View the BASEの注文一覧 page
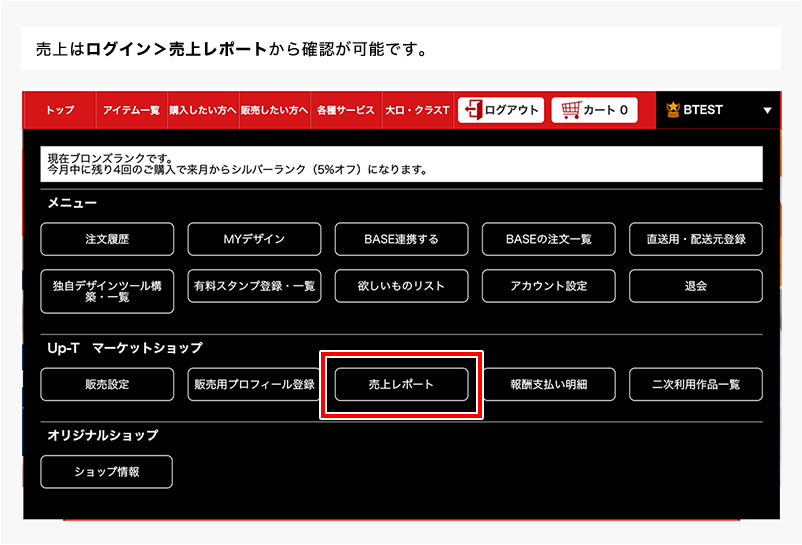Screen dimensions: 802x545 548,239
